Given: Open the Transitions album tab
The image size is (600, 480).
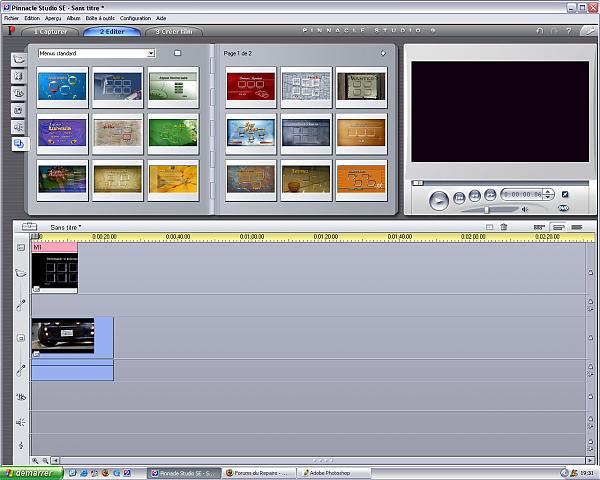Looking at the screenshot, I should click(x=19, y=76).
